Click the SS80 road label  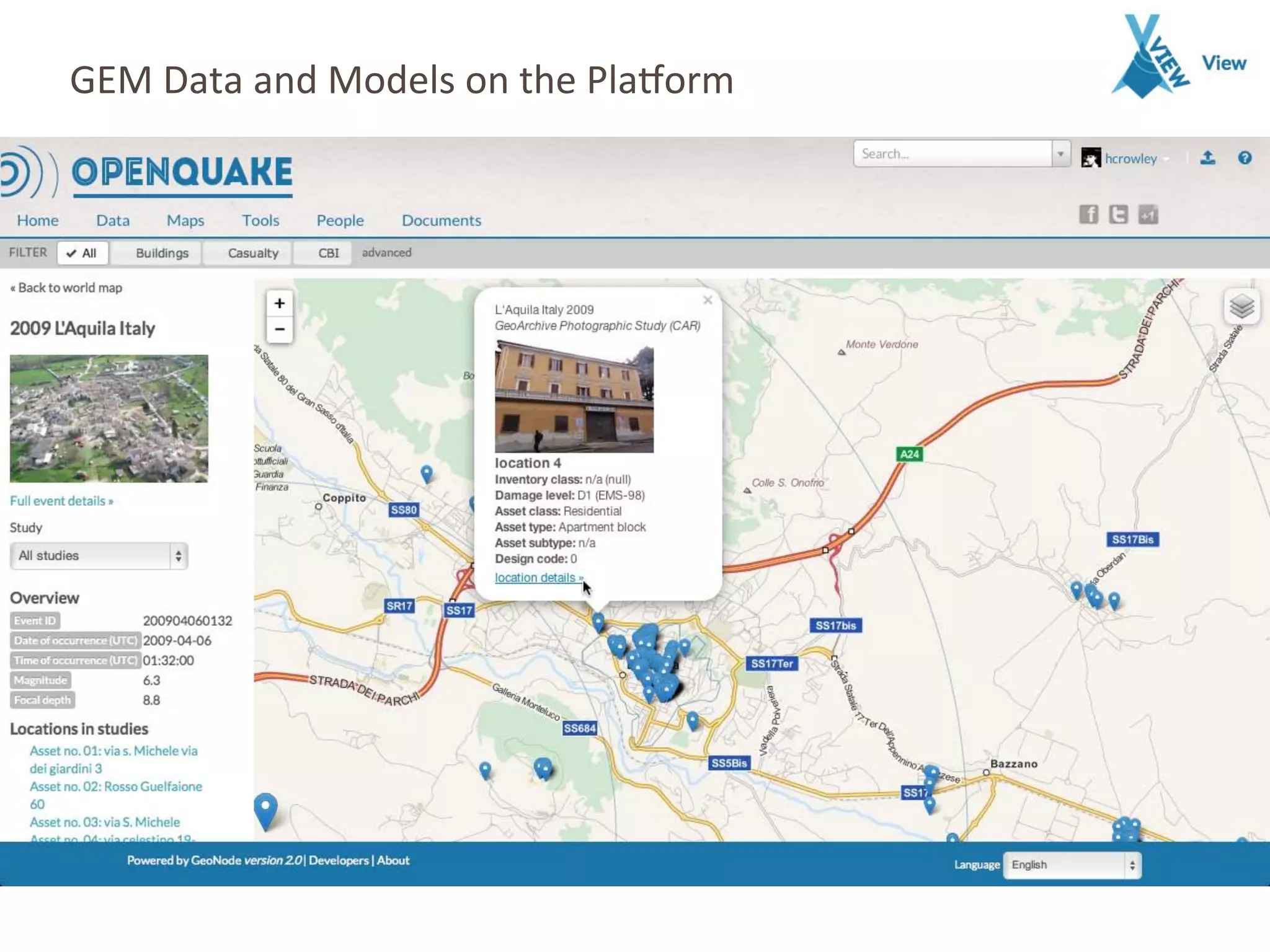[404, 509]
